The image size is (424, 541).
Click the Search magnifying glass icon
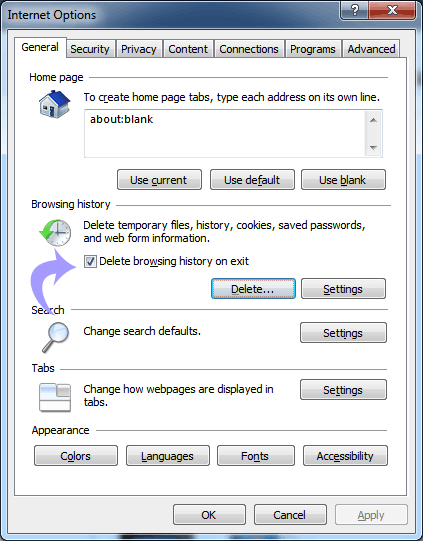click(x=56, y=337)
